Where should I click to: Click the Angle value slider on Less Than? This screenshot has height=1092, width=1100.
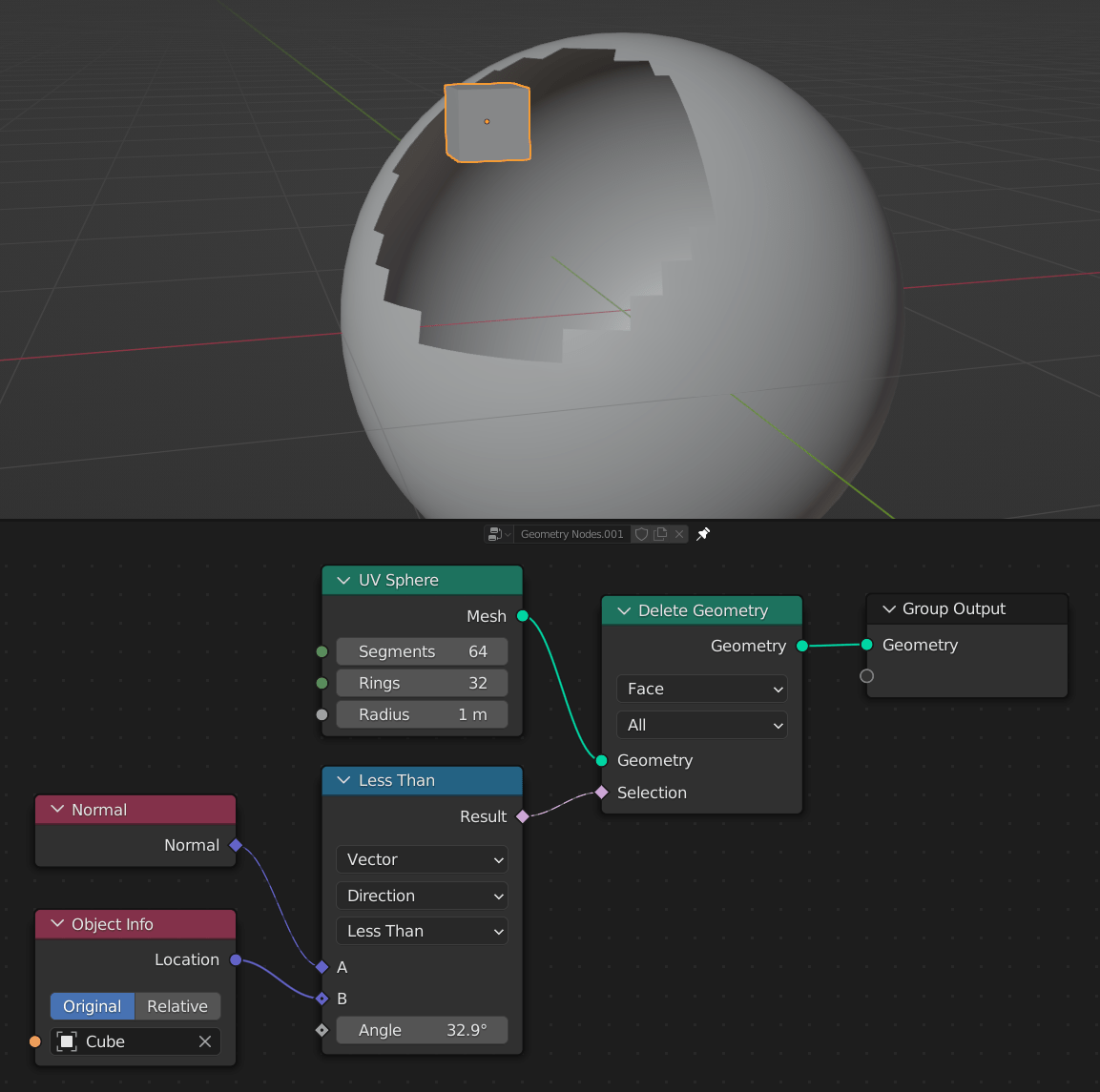click(422, 1030)
